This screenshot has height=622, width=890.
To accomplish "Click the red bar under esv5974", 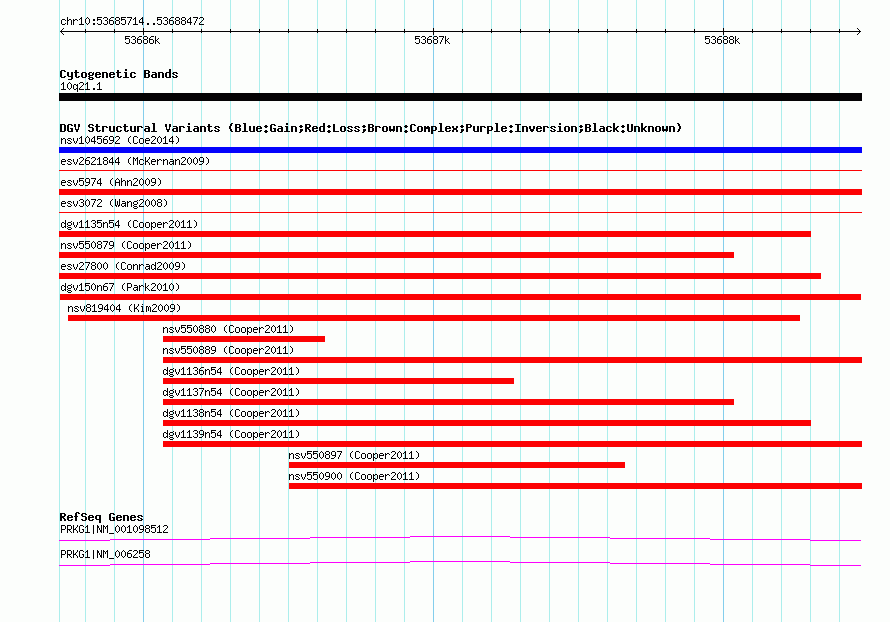I will (x=460, y=192).
